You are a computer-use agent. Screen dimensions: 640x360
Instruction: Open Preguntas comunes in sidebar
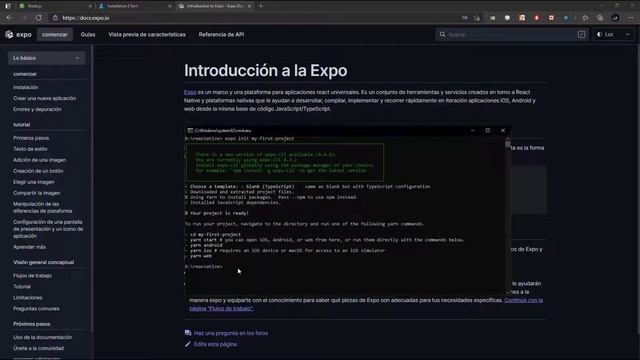pos(36,309)
